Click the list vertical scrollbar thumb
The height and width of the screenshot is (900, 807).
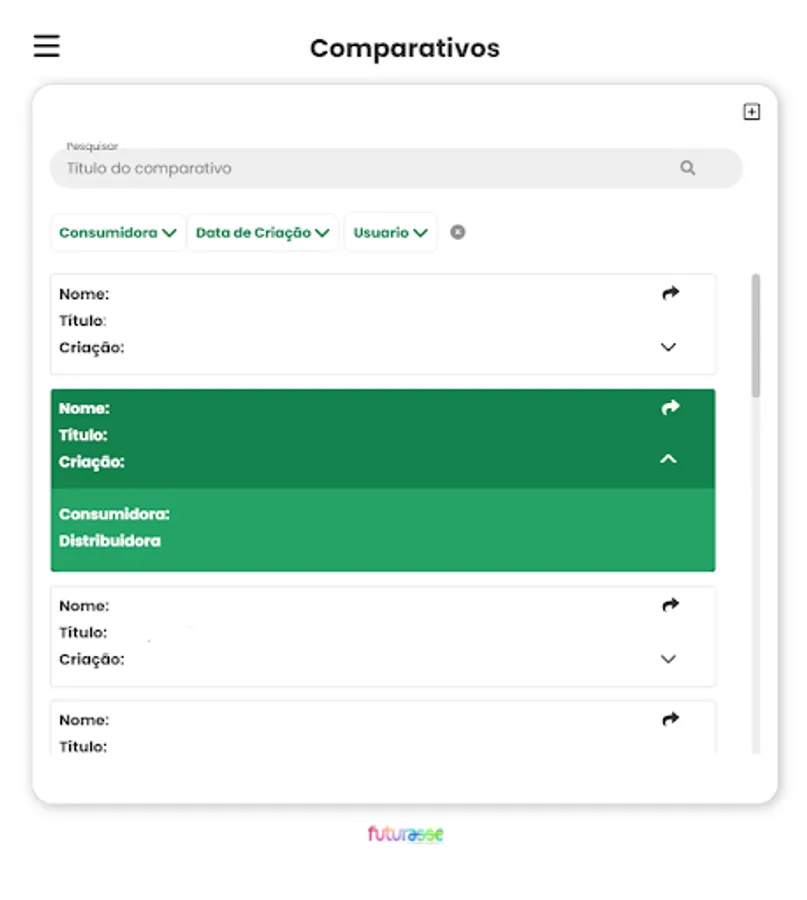pos(756,336)
